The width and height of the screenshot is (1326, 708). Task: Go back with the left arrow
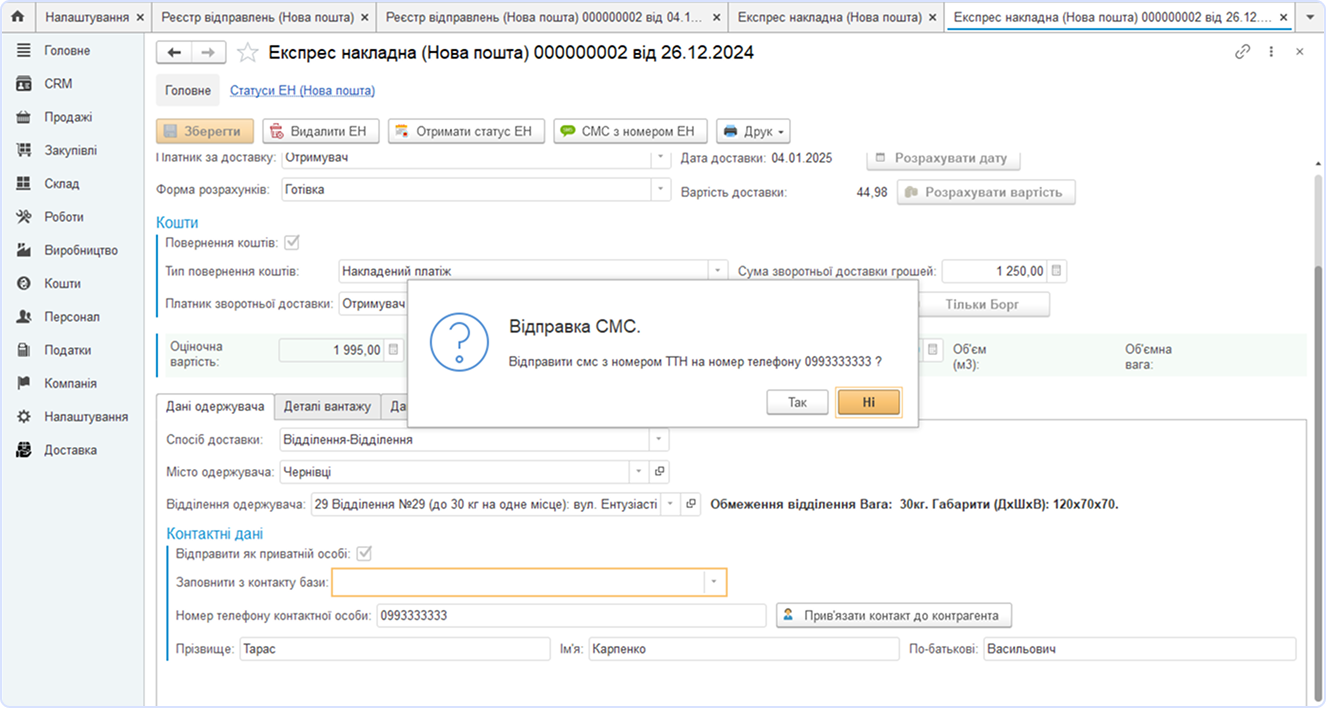click(175, 53)
